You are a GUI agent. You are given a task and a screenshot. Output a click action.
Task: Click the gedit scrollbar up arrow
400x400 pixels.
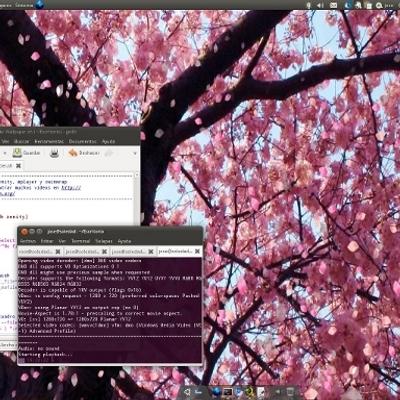coord(137,175)
